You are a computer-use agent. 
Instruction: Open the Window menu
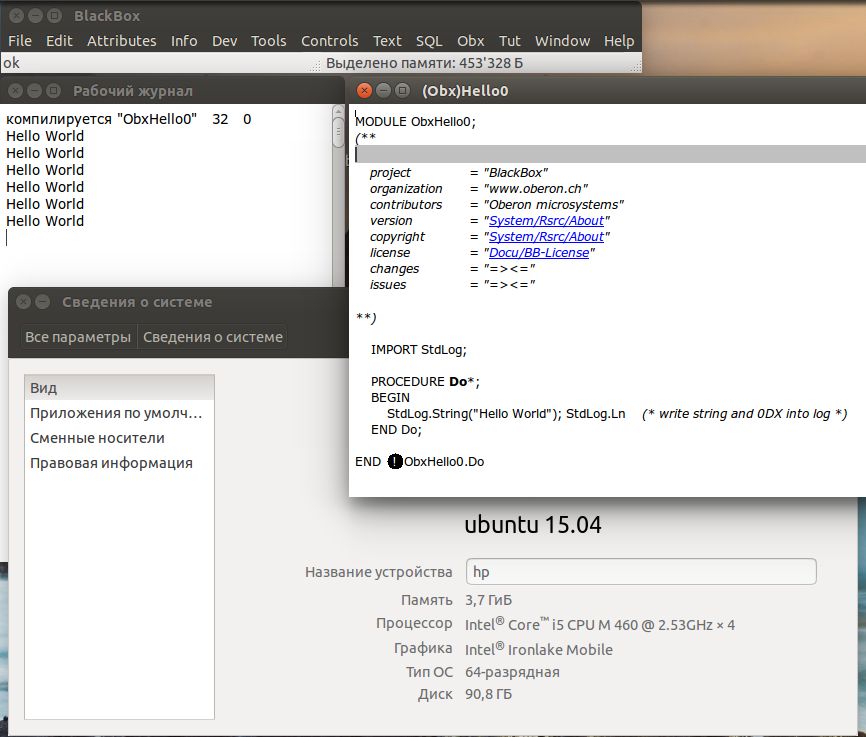(x=562, y=41)
